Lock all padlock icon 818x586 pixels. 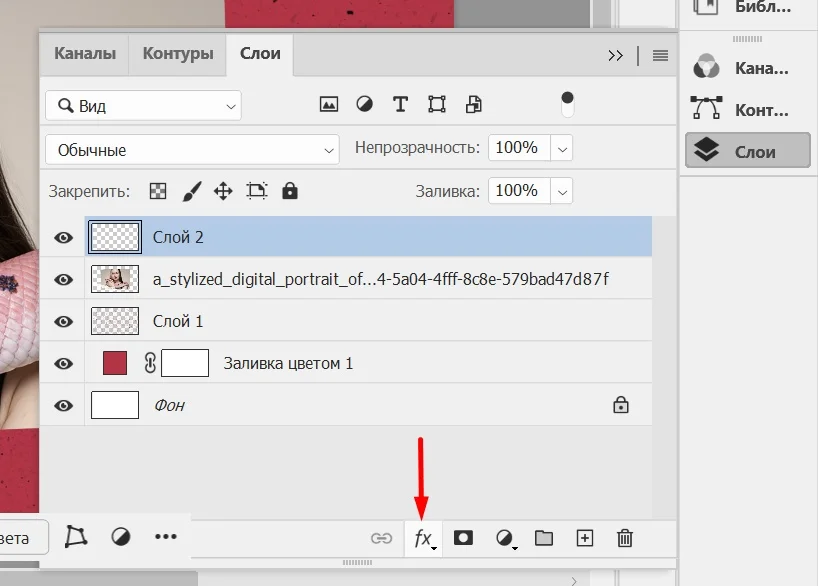pyautogui.click(x=290, y=191)
